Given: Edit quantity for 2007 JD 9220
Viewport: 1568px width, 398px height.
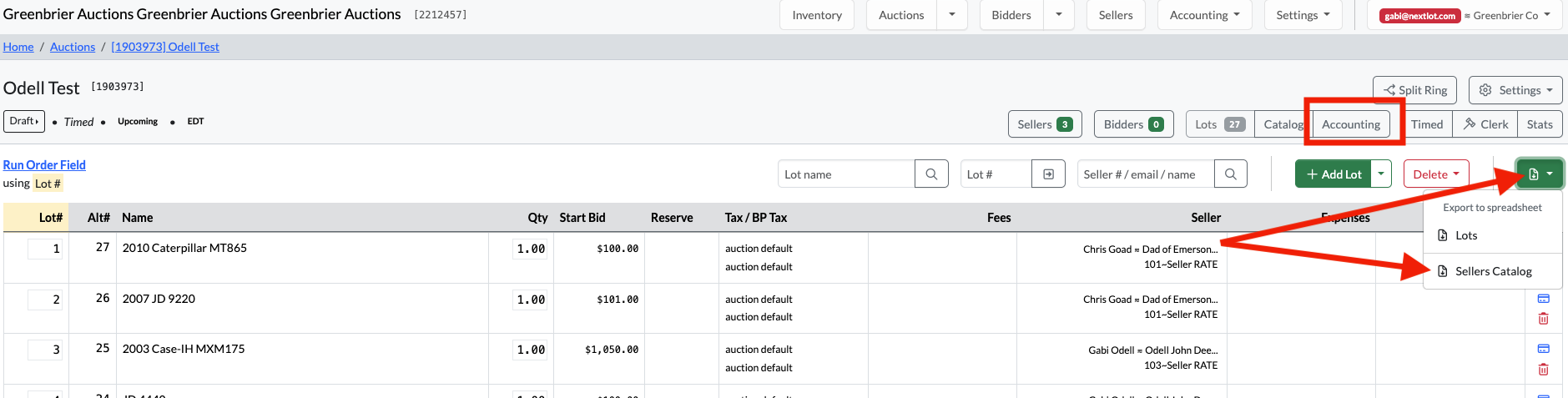Looking at the screenshot, I should (531, 300).
